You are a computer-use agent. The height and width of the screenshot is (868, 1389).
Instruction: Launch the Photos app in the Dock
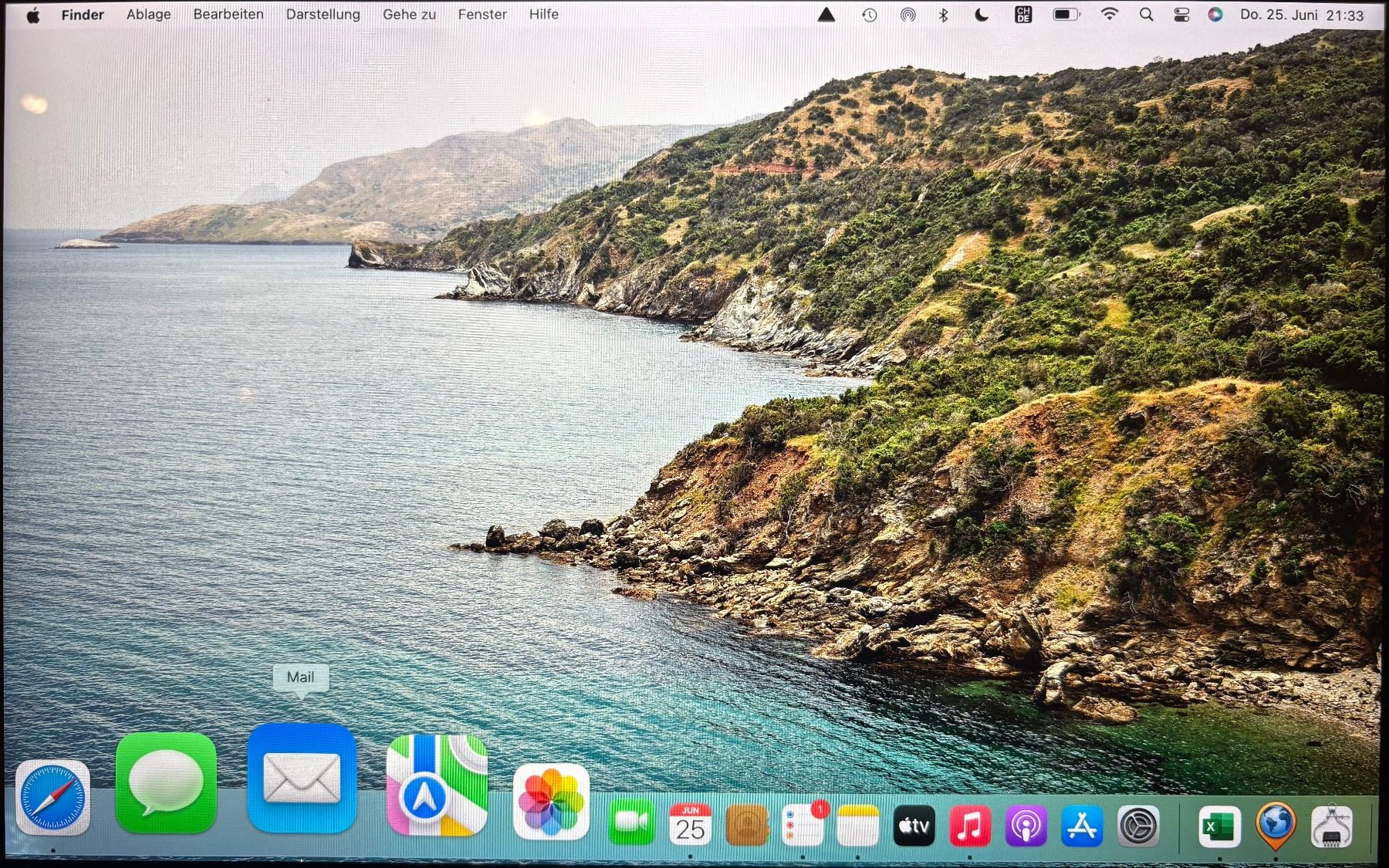pos(551,802)
